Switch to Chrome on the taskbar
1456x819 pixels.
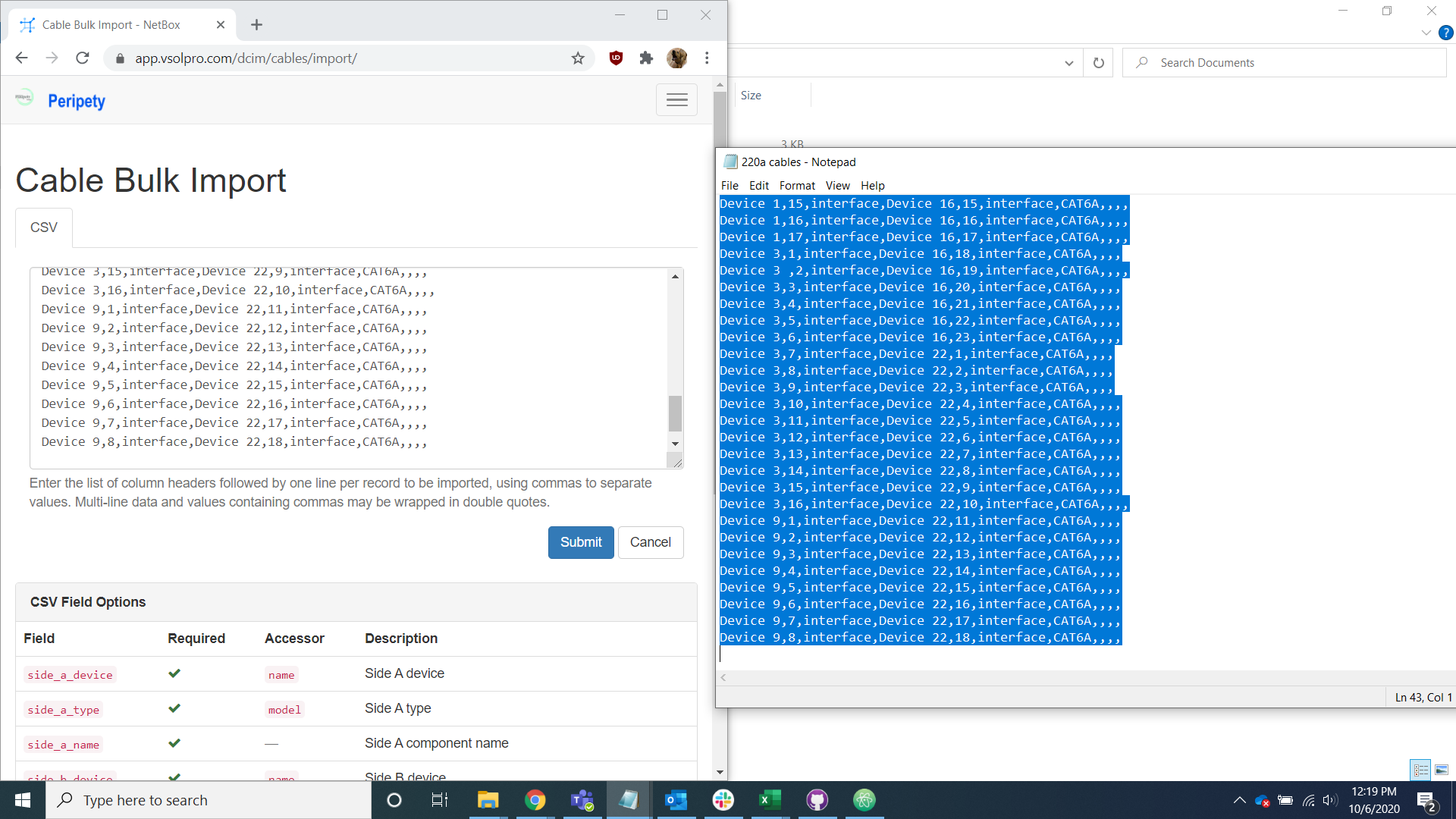535,800
